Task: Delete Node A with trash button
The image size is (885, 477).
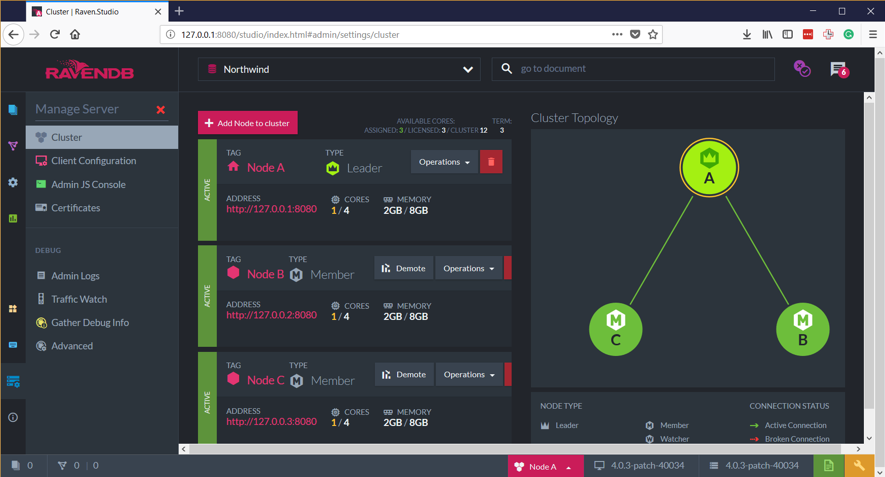Action: pyautogui.click(x=491, y=162)
